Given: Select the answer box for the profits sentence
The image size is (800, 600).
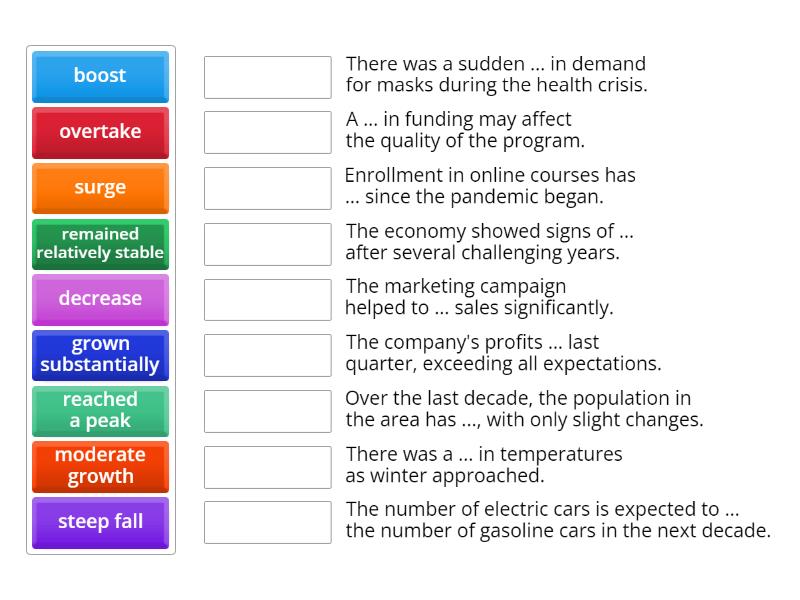Looking at the screenshot, I should (266, 355).
